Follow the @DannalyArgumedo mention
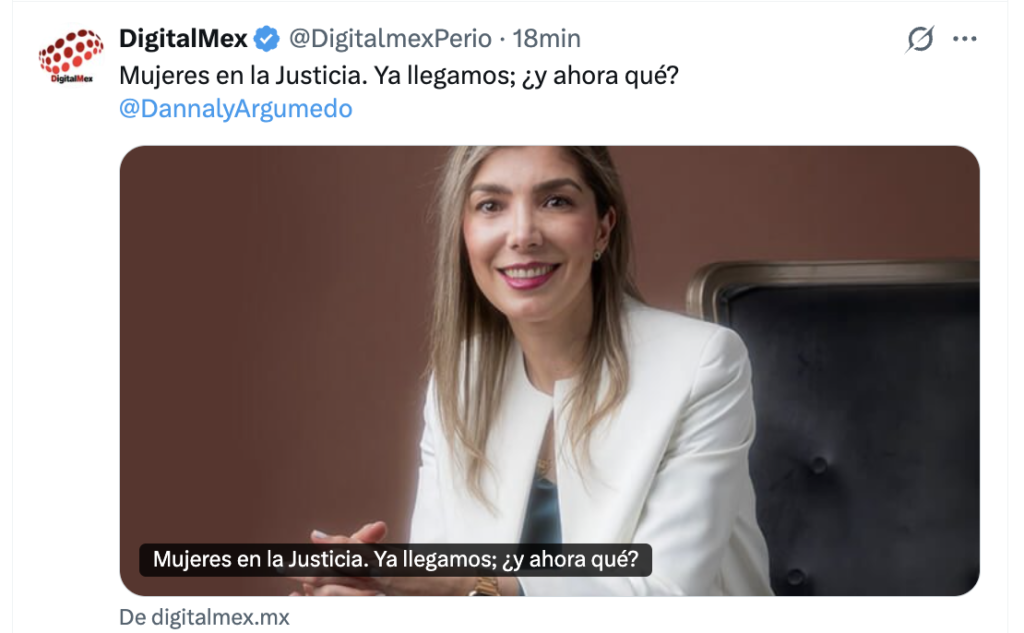1024x633 pixels. click(x=236, y=108)
